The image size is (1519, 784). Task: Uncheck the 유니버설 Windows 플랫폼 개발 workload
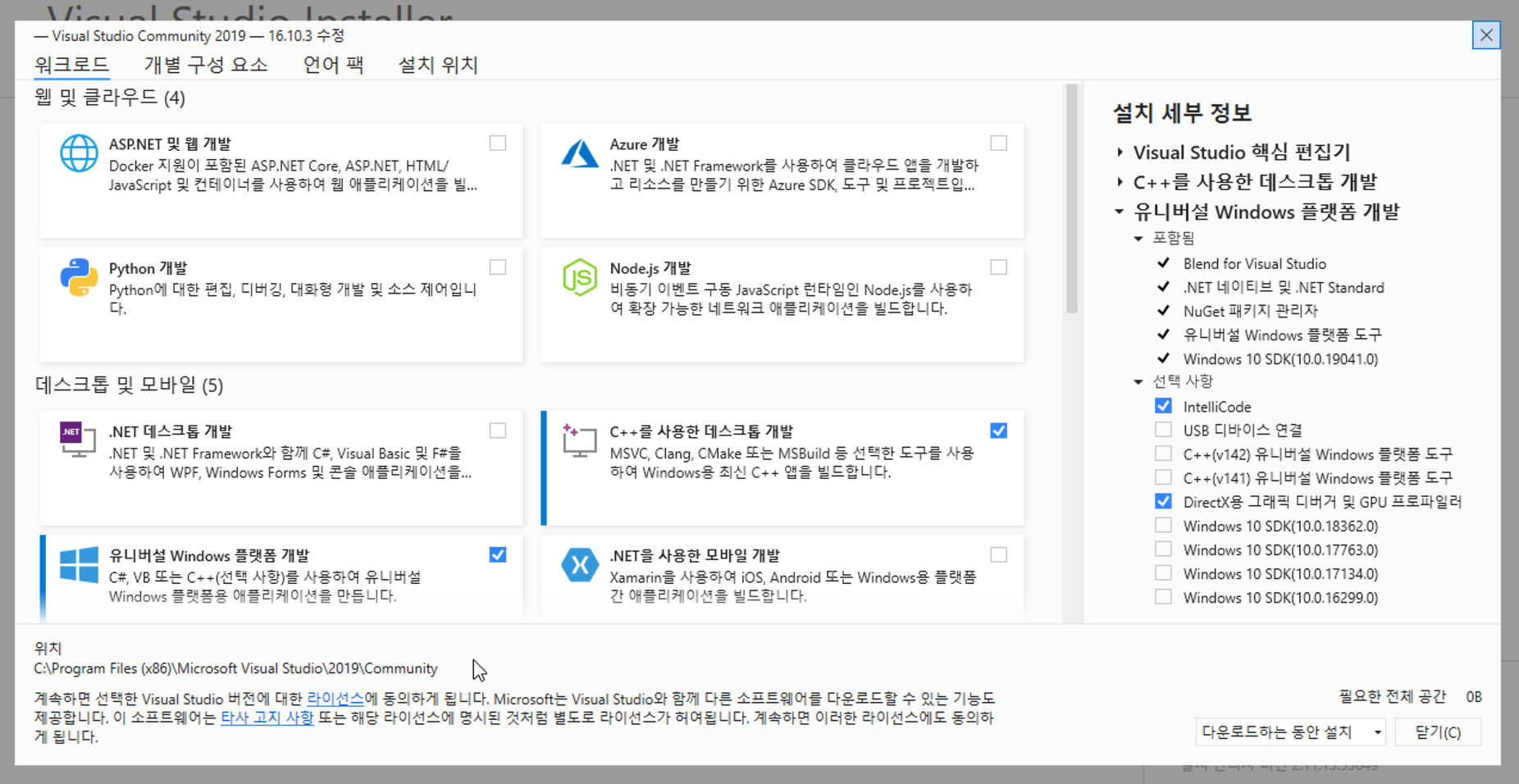498,554
